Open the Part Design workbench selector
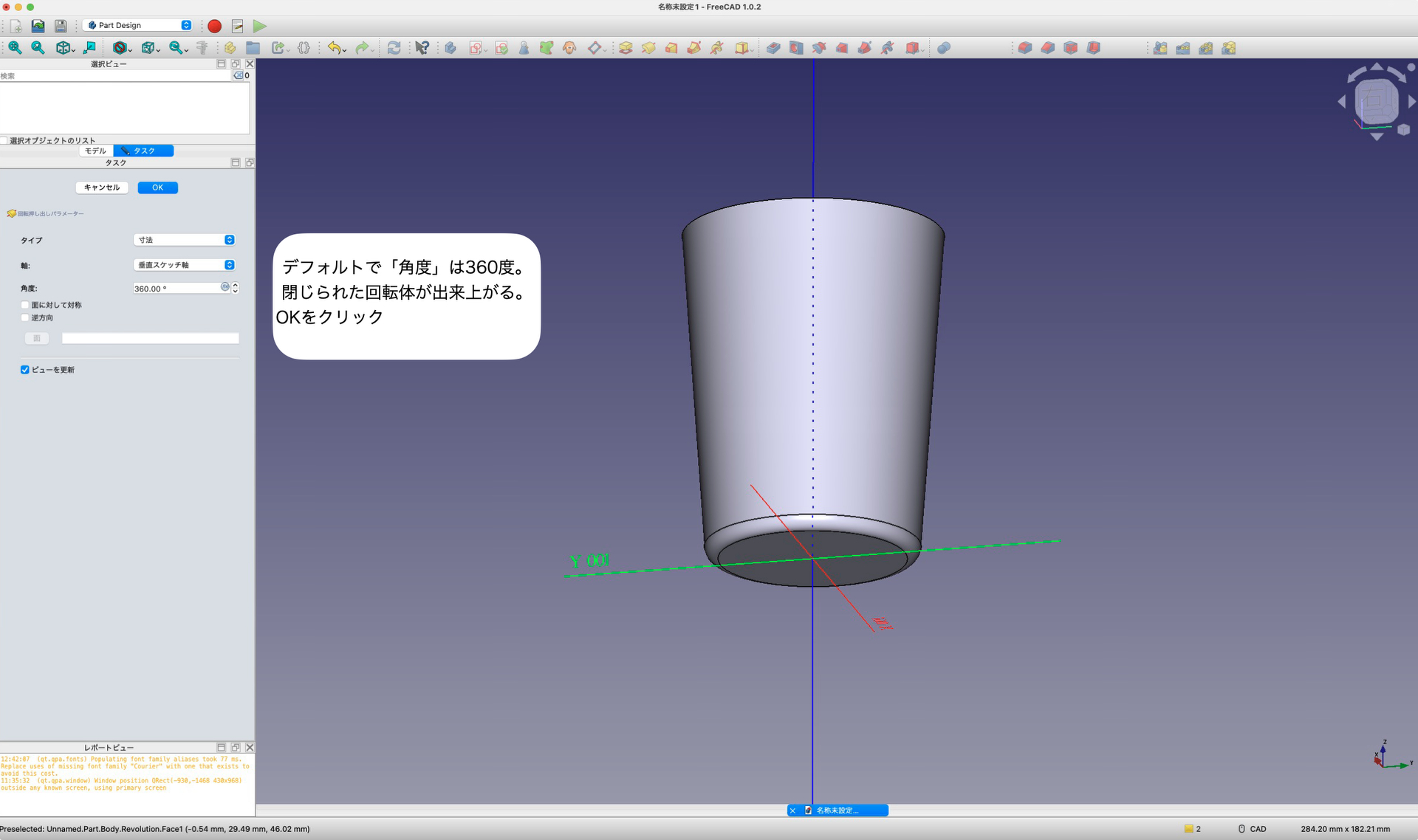 coord(137,24)
